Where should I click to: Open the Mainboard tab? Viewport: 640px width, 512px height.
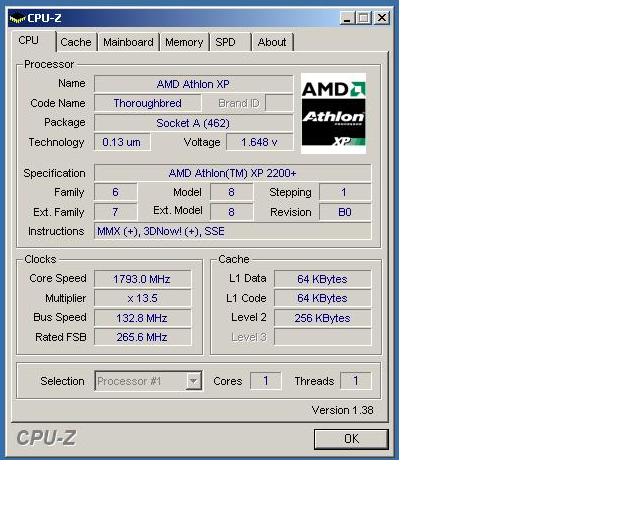(128, 42)
